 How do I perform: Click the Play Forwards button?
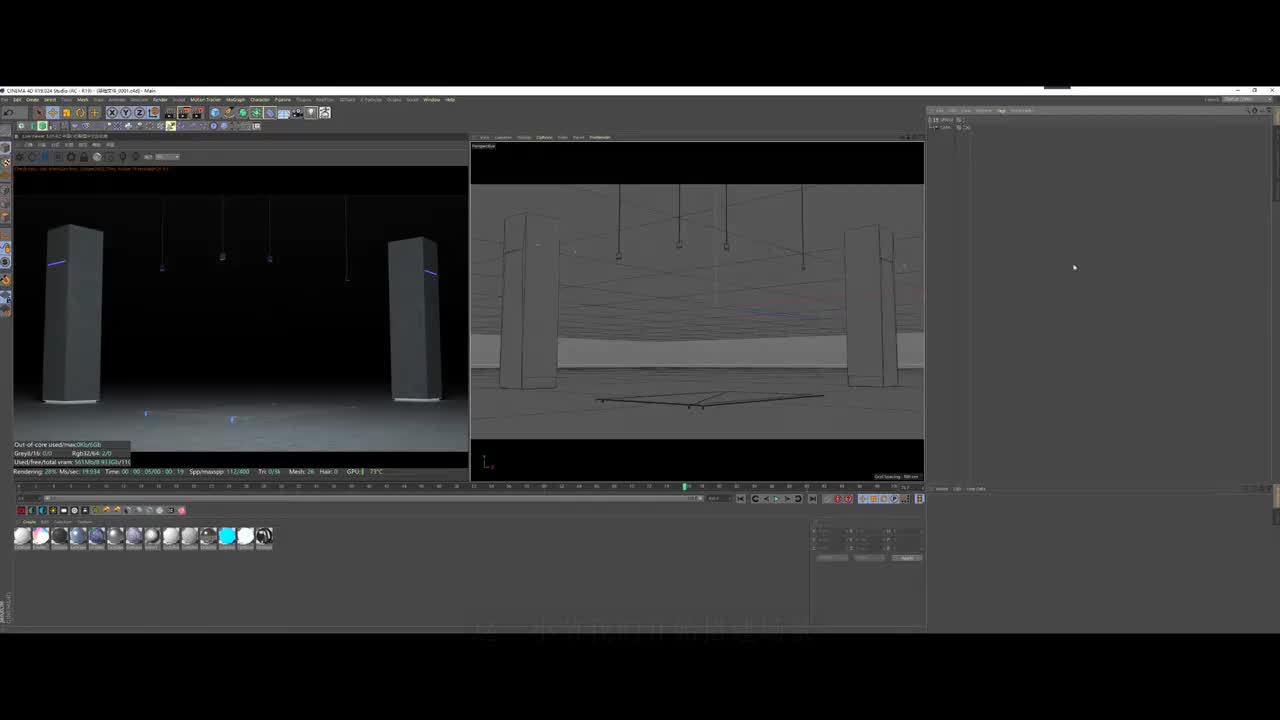776,499
